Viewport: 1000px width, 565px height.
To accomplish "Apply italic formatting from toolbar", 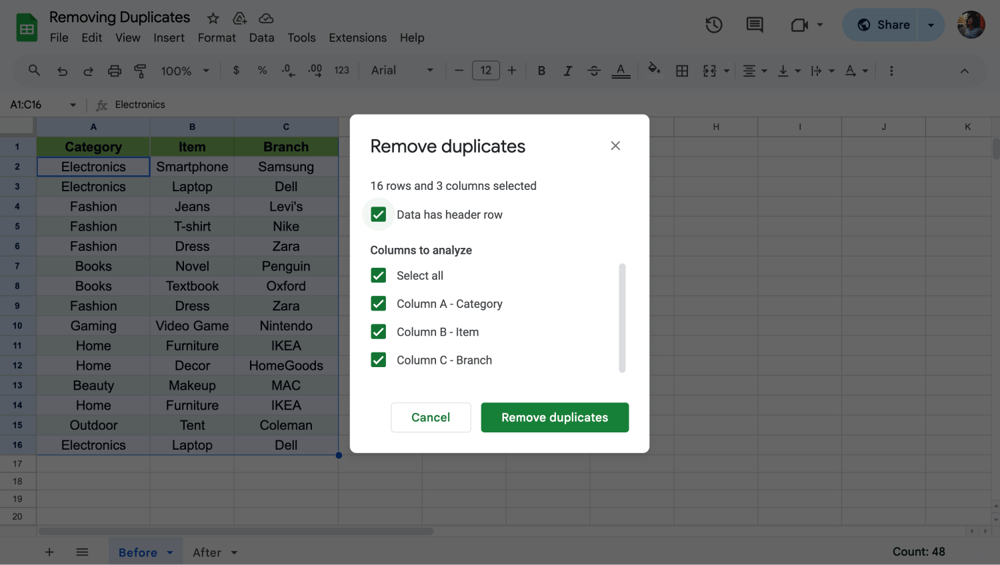I will [x=567, y=71].
